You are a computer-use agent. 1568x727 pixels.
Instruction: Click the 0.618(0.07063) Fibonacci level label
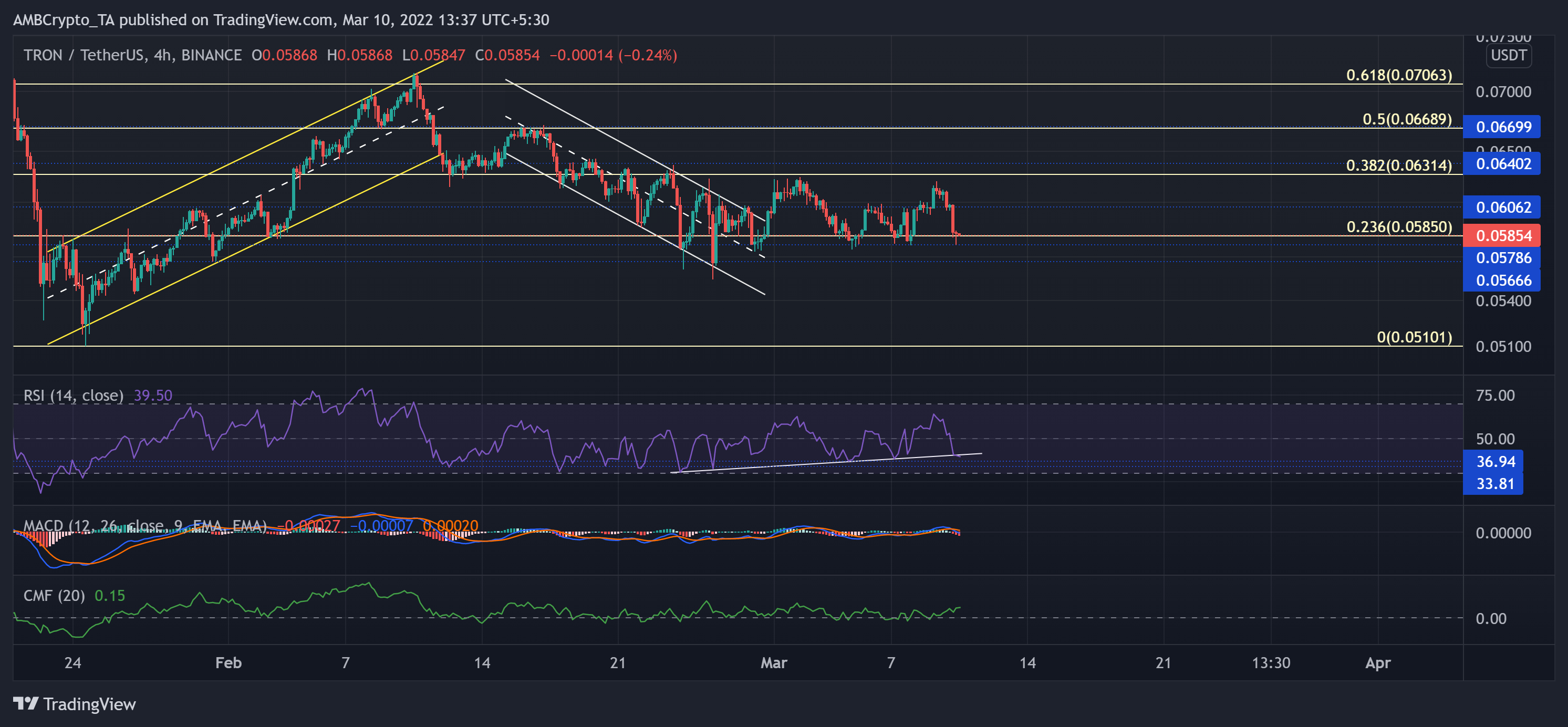(1399, 76)
